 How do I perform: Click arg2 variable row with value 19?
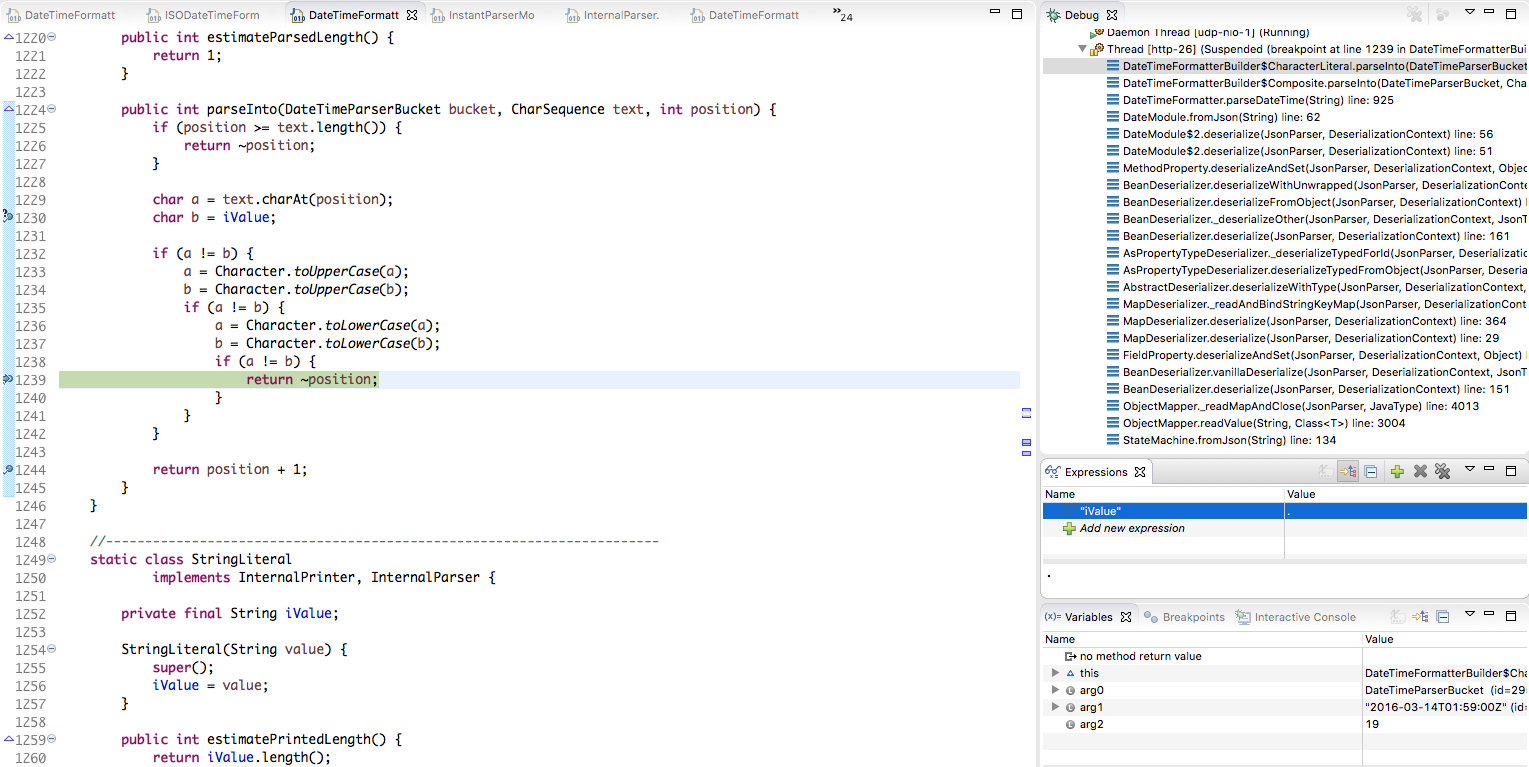point(1286,724)
